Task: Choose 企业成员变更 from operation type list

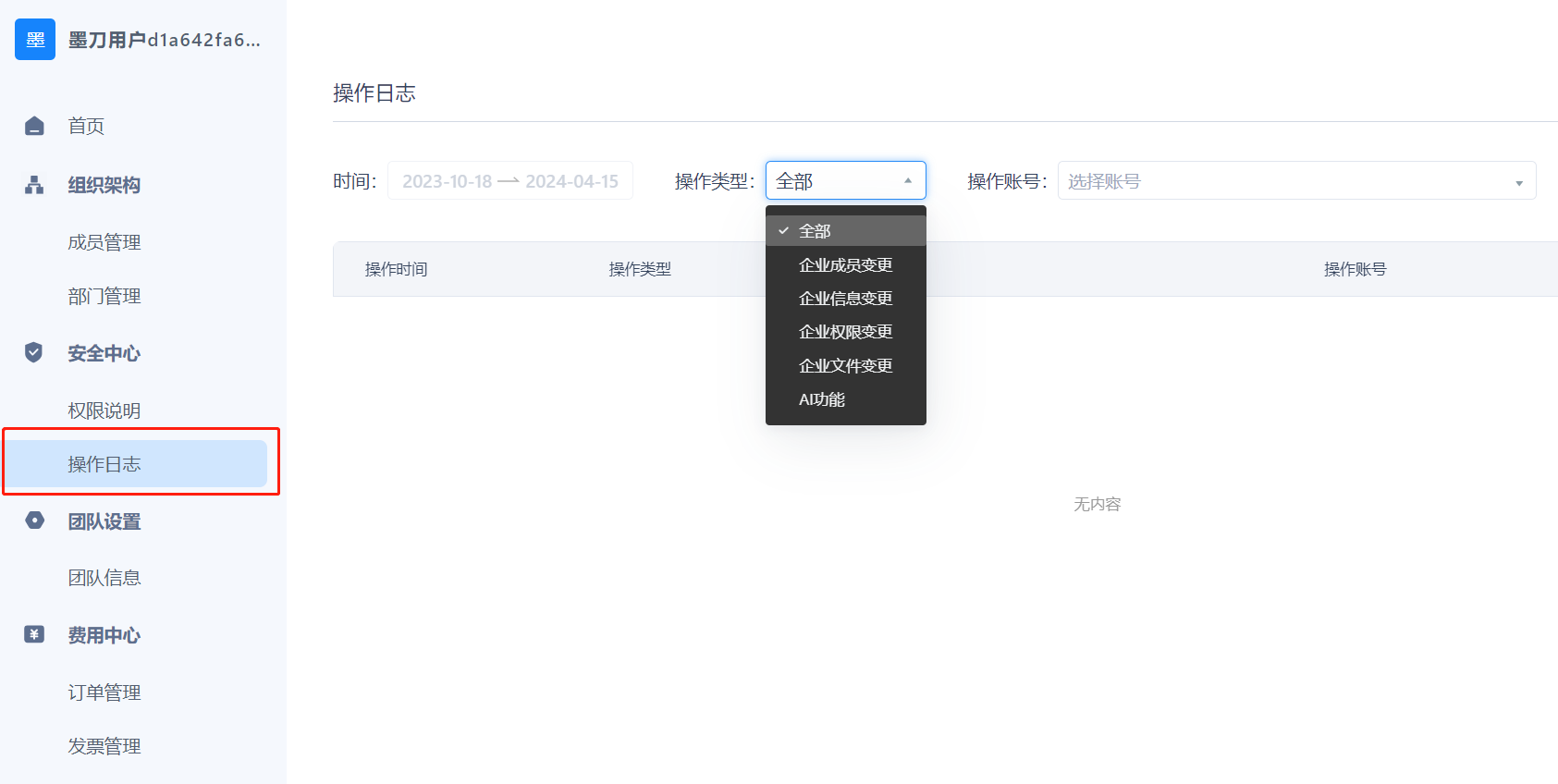Action: click(x=845, y=265)
